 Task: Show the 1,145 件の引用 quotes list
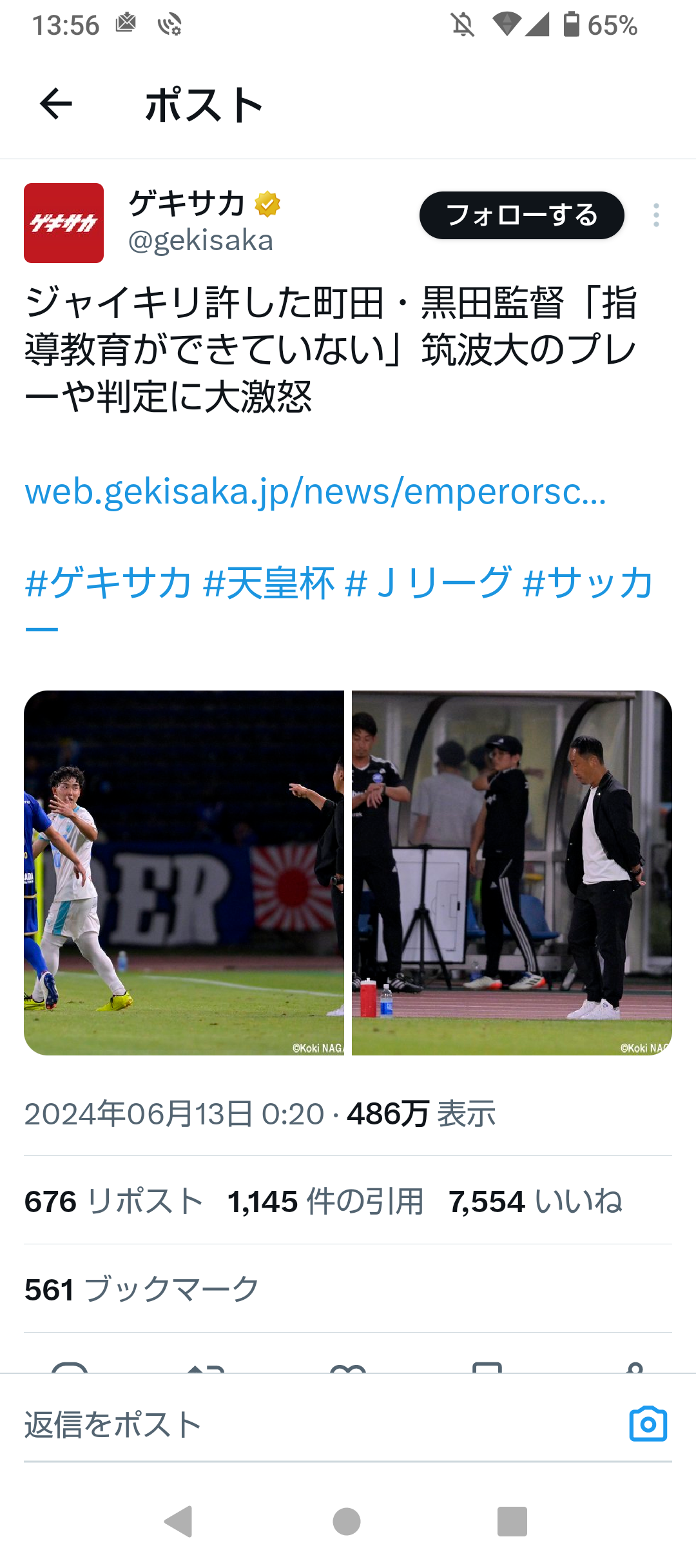coord(325,1202)
